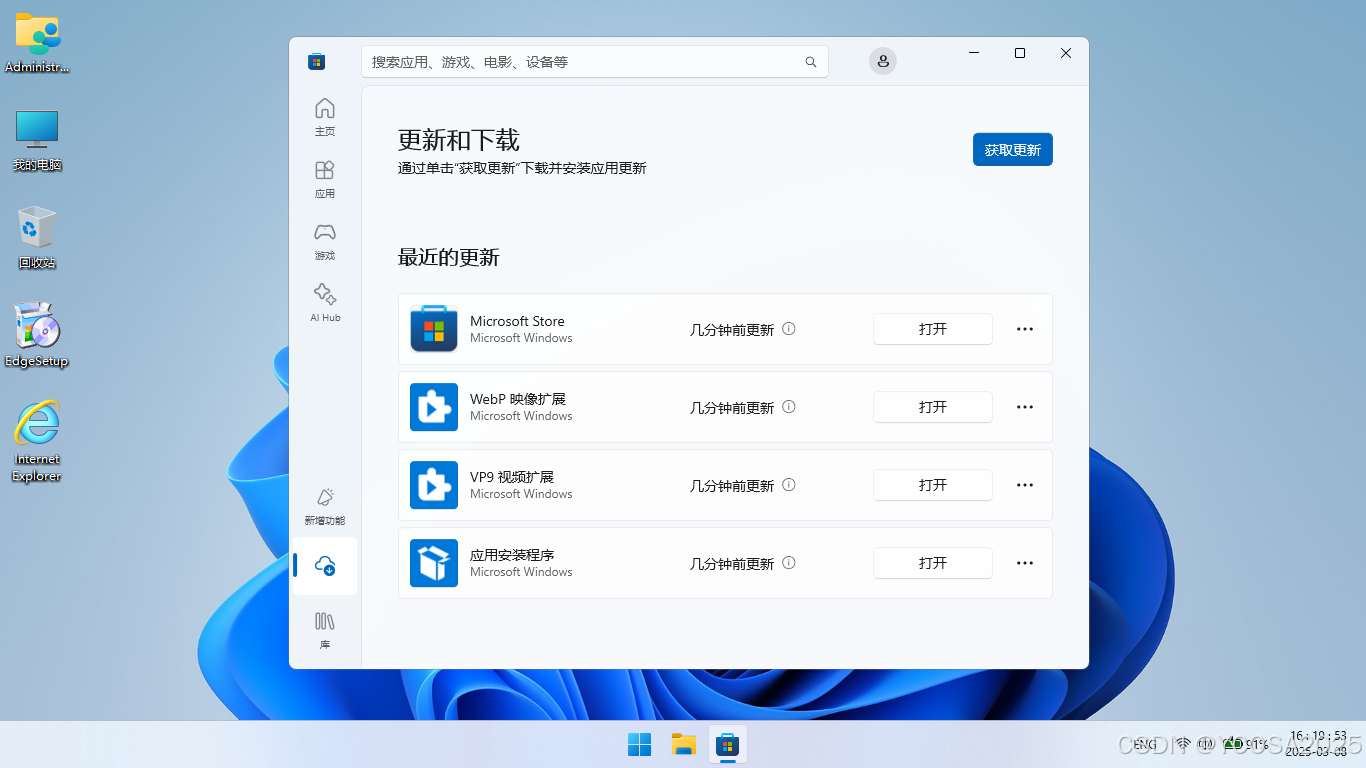Open the taskbar clock and date
1366x768 pixels.
pos(1316,743)
